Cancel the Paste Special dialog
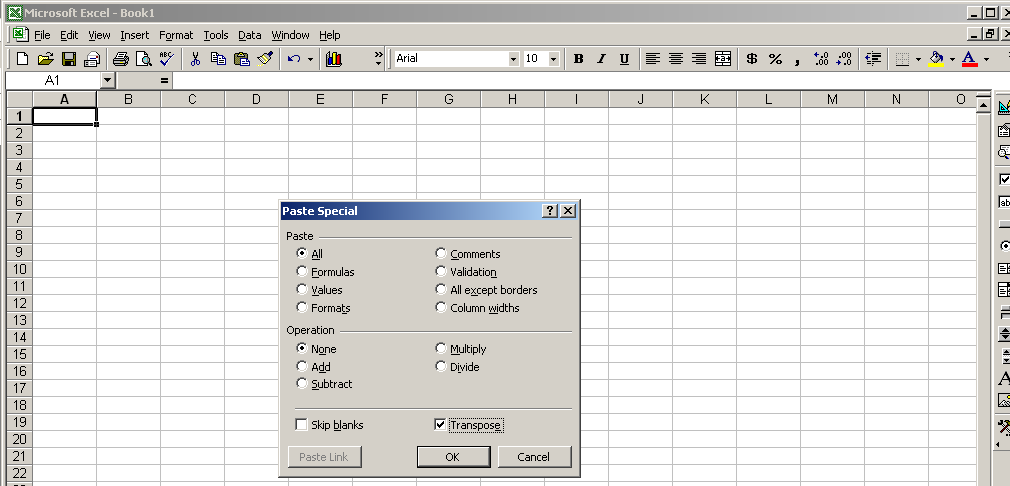This screenshot has width=1010, height=486. 534,457
